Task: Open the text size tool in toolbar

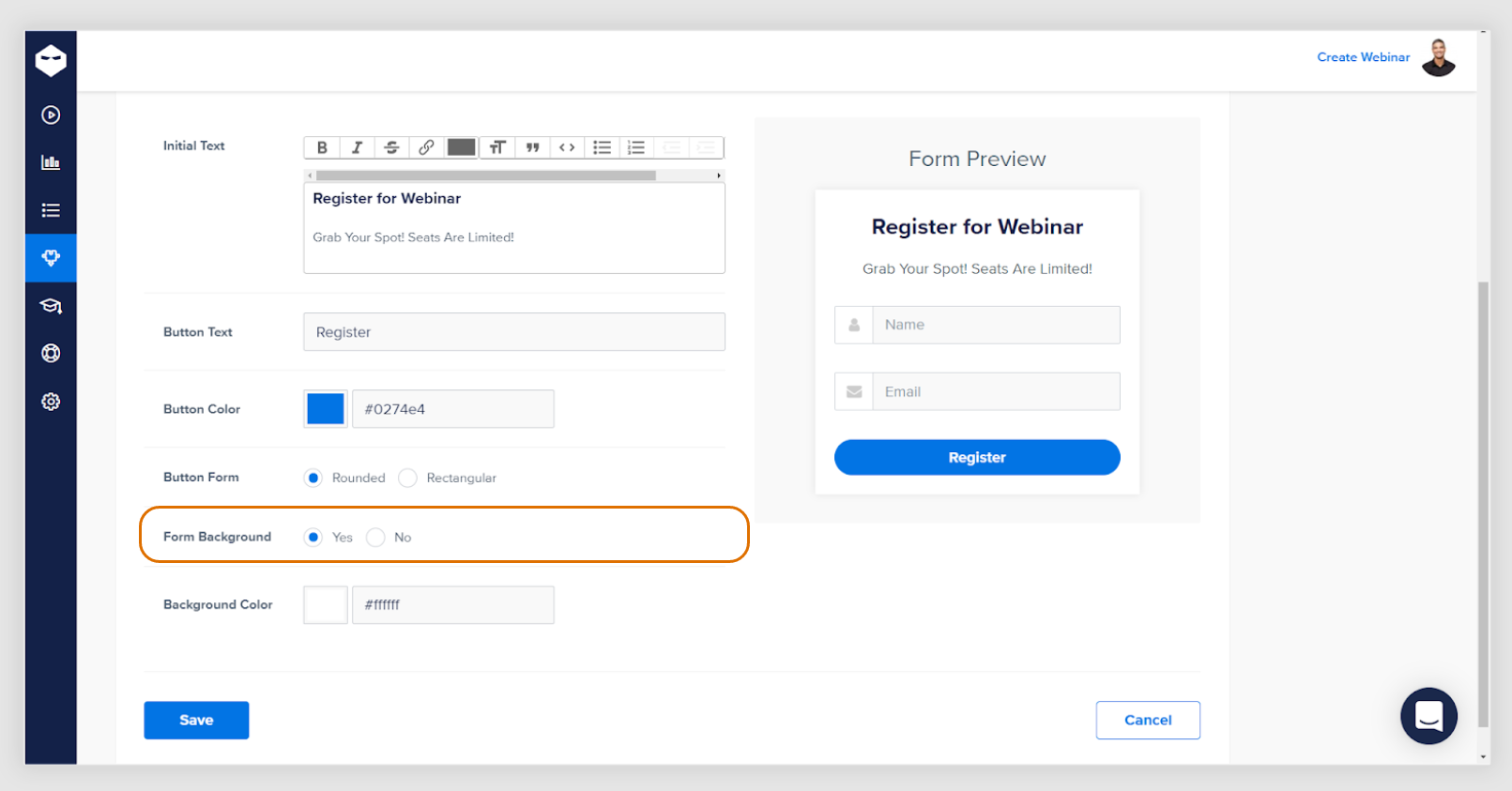Action: click(497, 147)
